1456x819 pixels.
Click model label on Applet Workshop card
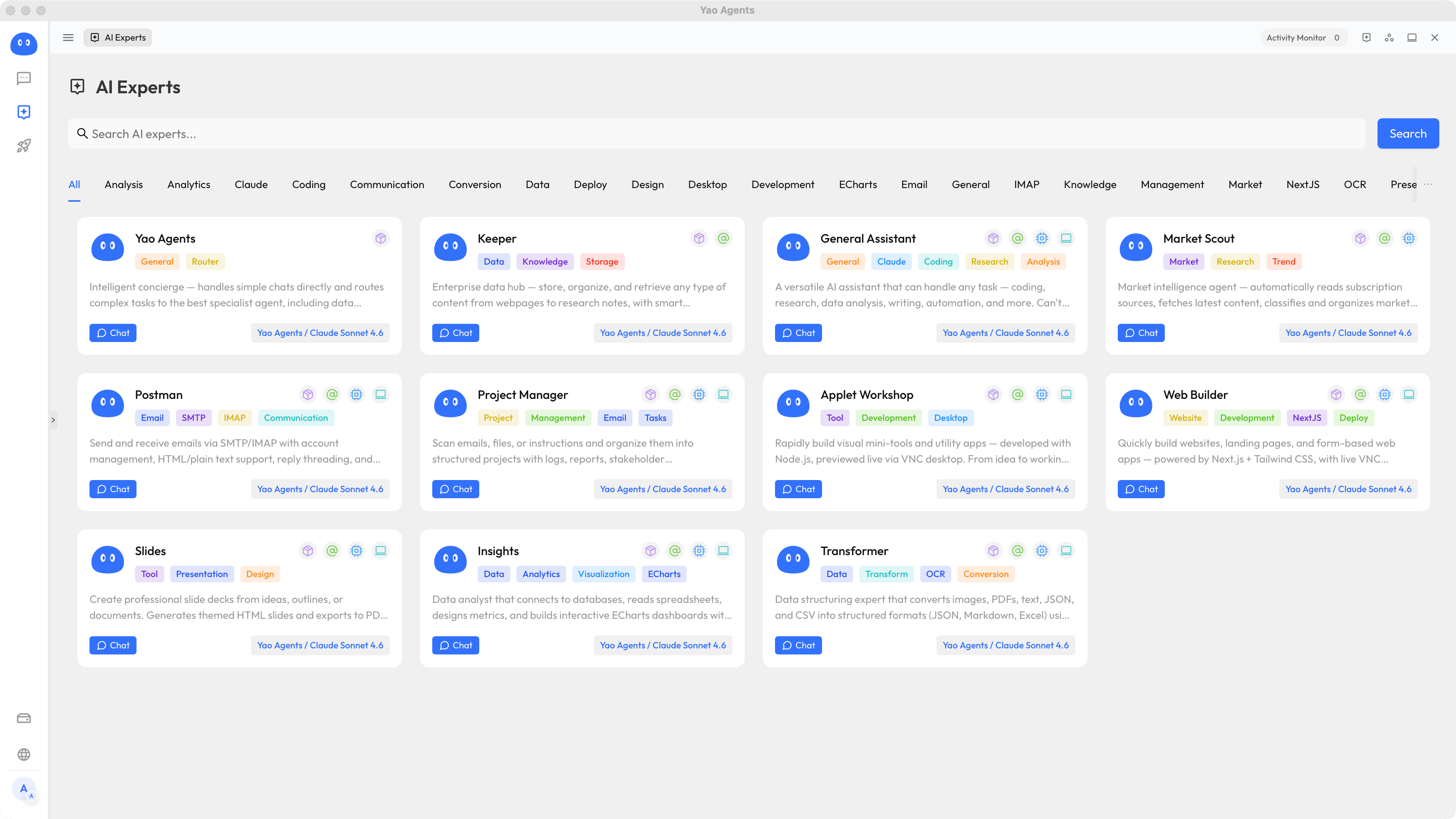[1006, 489]
